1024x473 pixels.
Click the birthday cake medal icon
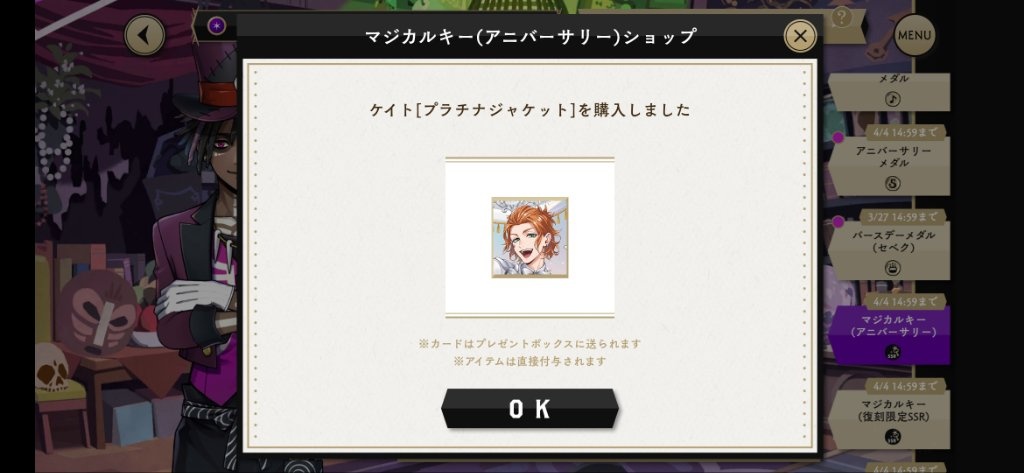click(x=892, y=268)
